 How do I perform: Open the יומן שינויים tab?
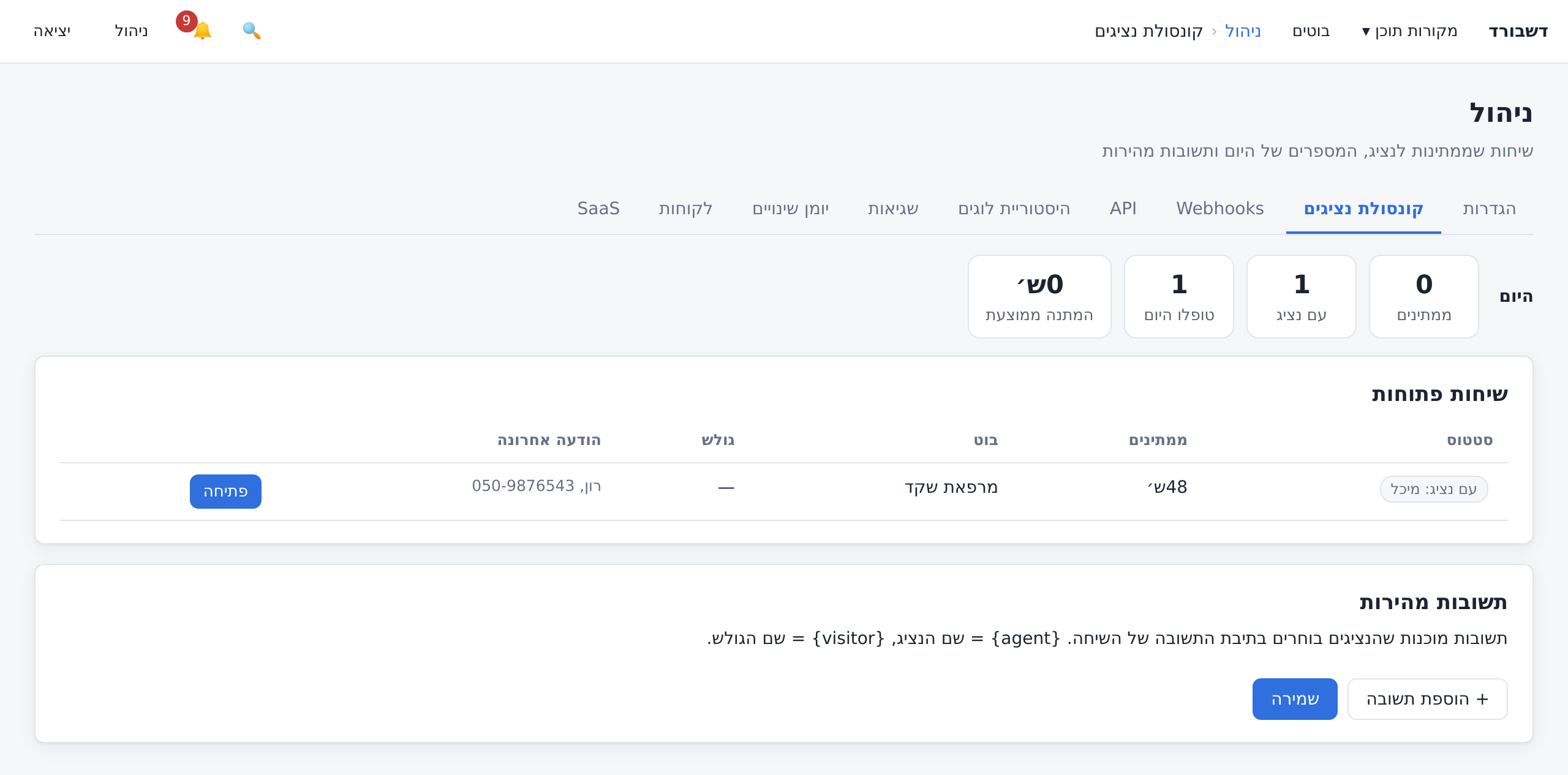point(790,209)
